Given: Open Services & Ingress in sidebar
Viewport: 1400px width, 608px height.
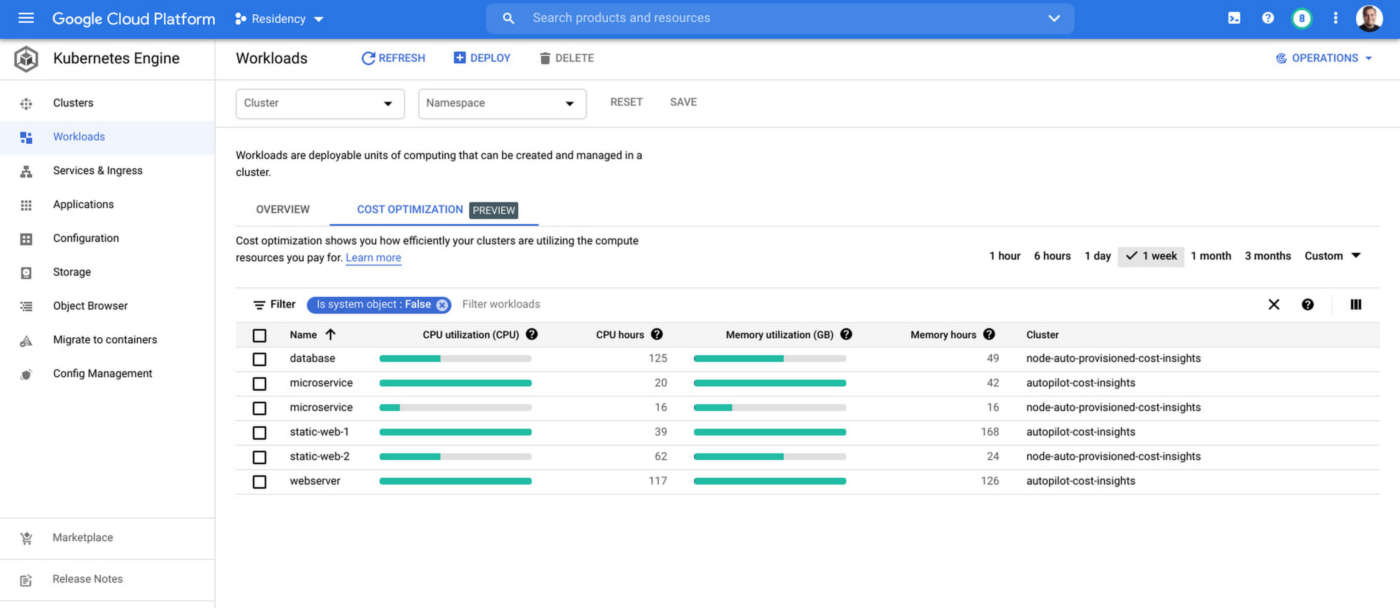Looking at the screenshot, I should pyautogui.click(x=97, y=171).
